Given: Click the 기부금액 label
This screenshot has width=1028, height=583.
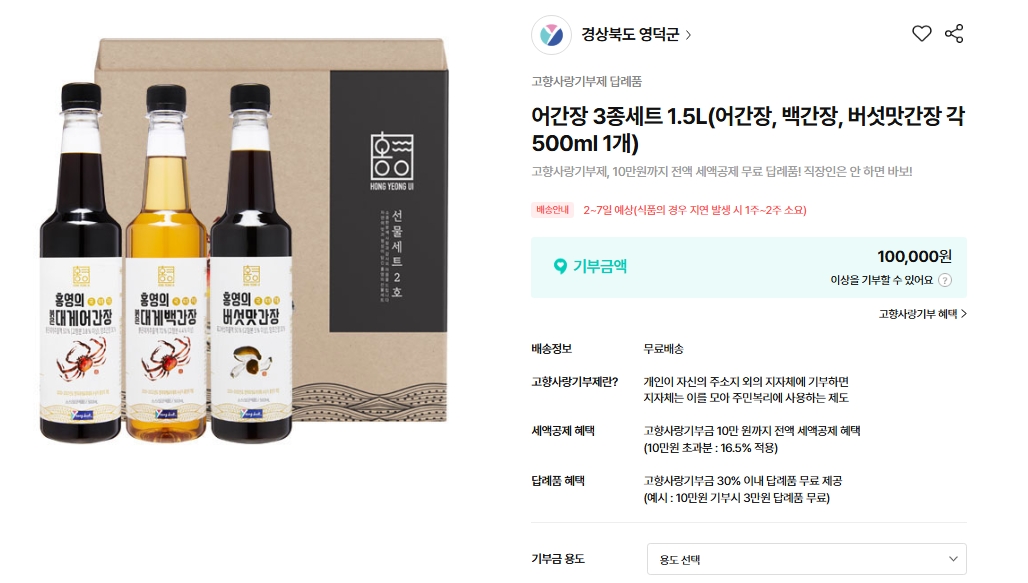Looking at the screenshot, I should [x=600, y=266].
